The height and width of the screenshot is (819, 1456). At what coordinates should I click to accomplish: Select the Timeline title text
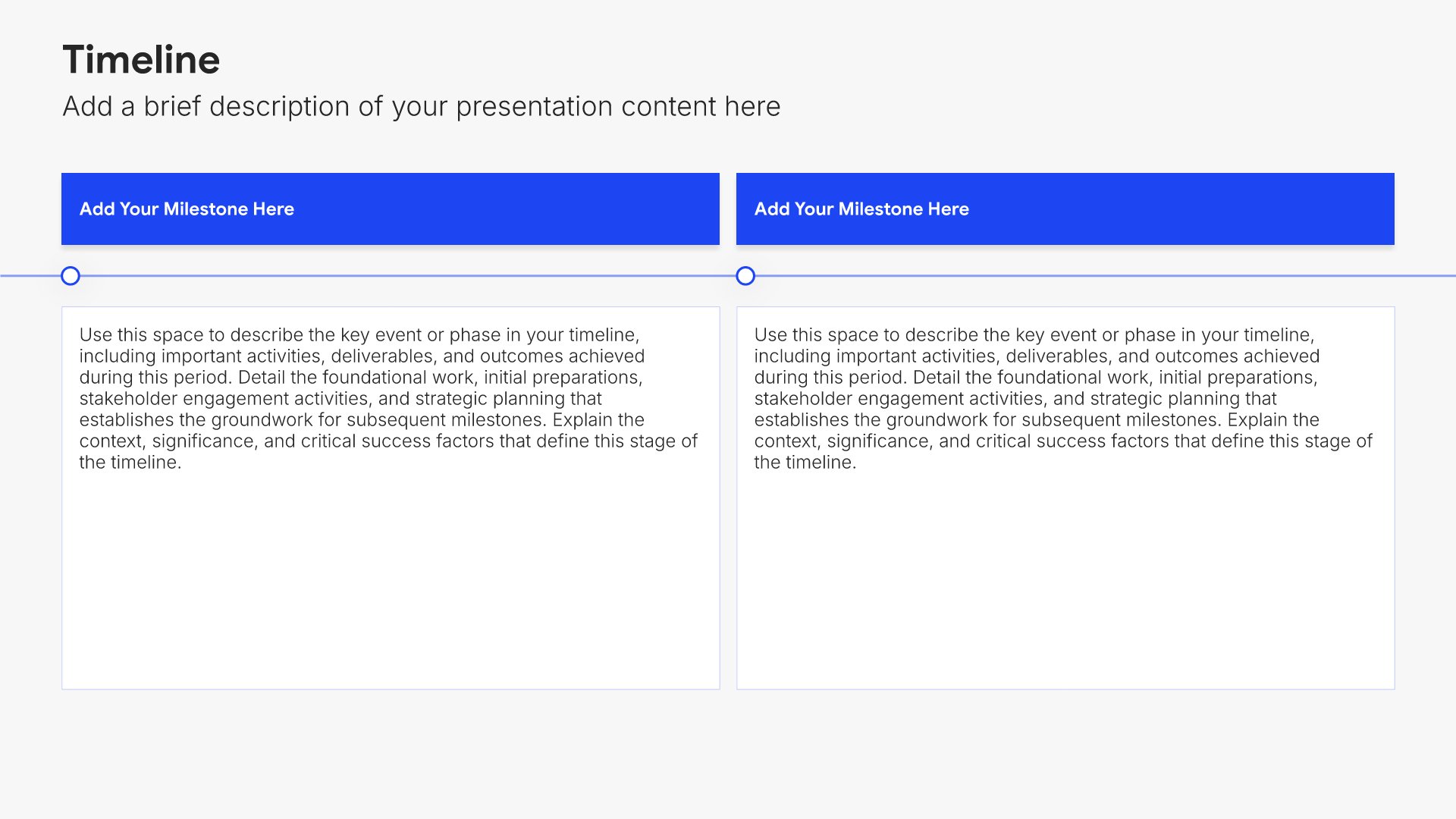coord(141,60)
